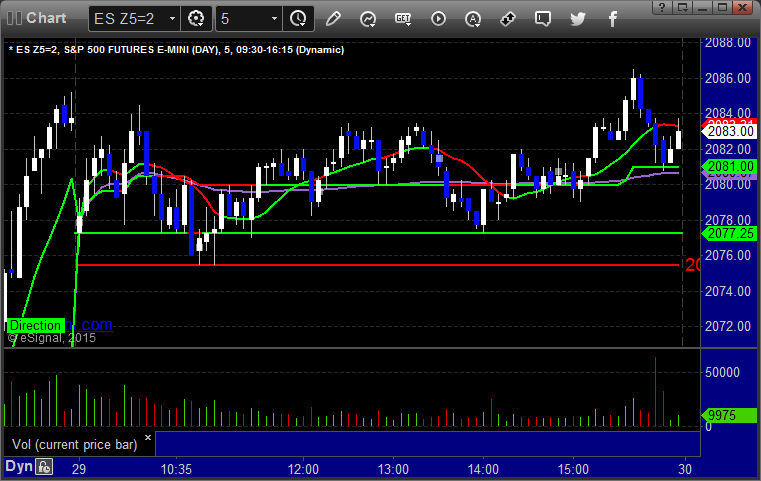Open the studies chart icon menu

tap(368, 19)
